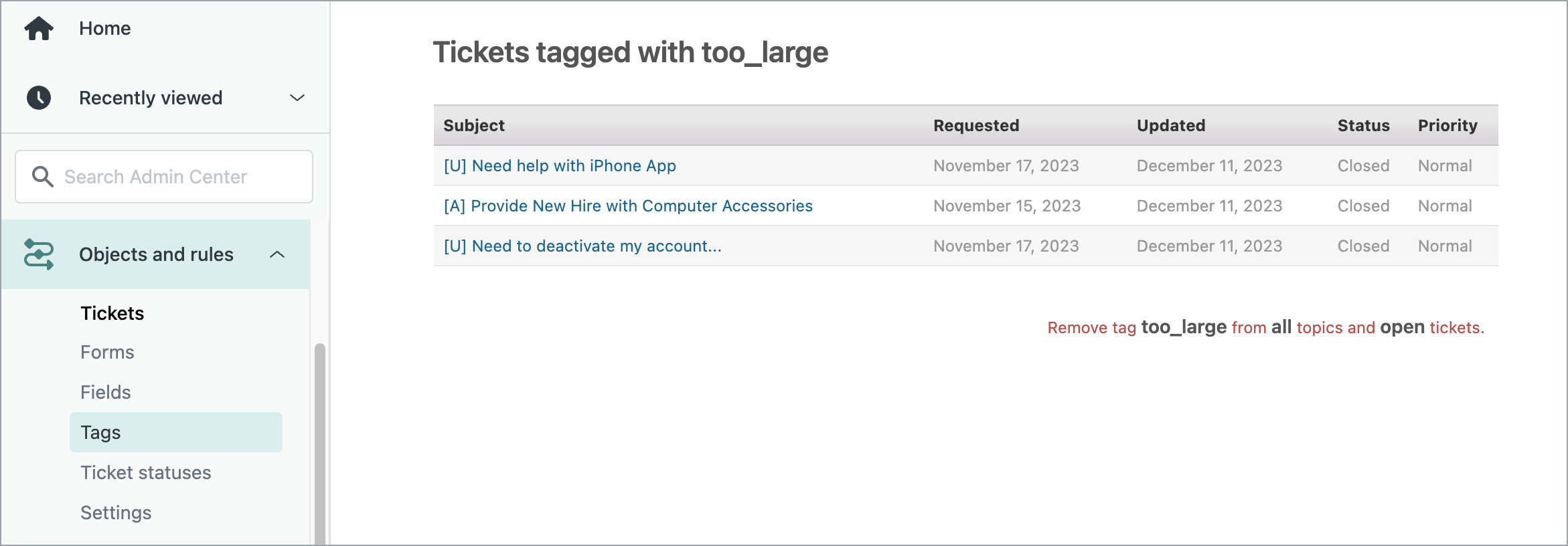The width and height of the screenshot is (1568, 546).
Task: Remove tag too_large from all topics and tickets
Action: [1265, 327]
